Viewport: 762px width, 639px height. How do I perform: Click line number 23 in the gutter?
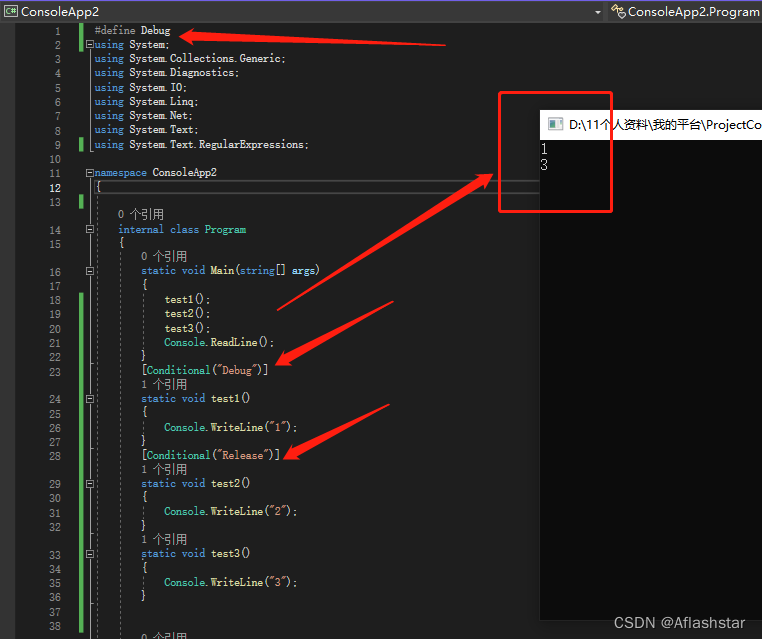pyautogui.click(x=55, y=372)
